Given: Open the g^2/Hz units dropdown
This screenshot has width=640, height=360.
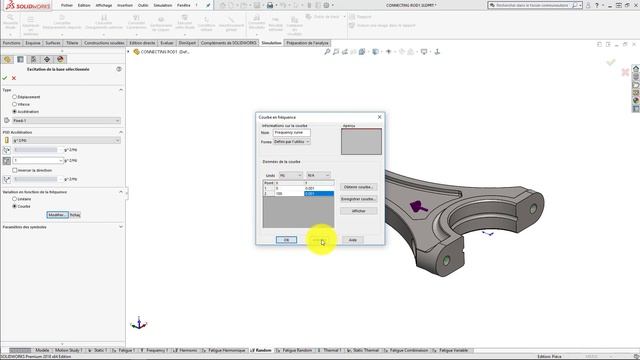Looking at the screenshot, I should click(67, 140).
